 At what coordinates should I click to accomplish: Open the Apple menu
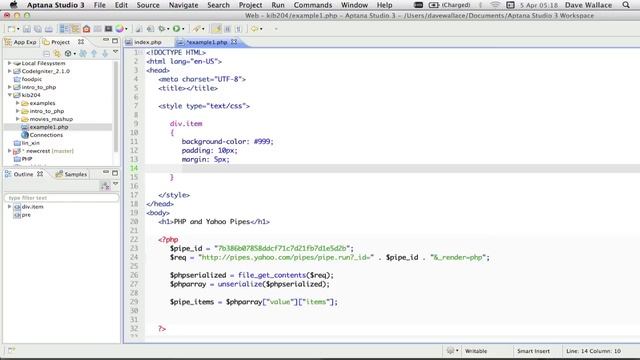coord(13,5)
